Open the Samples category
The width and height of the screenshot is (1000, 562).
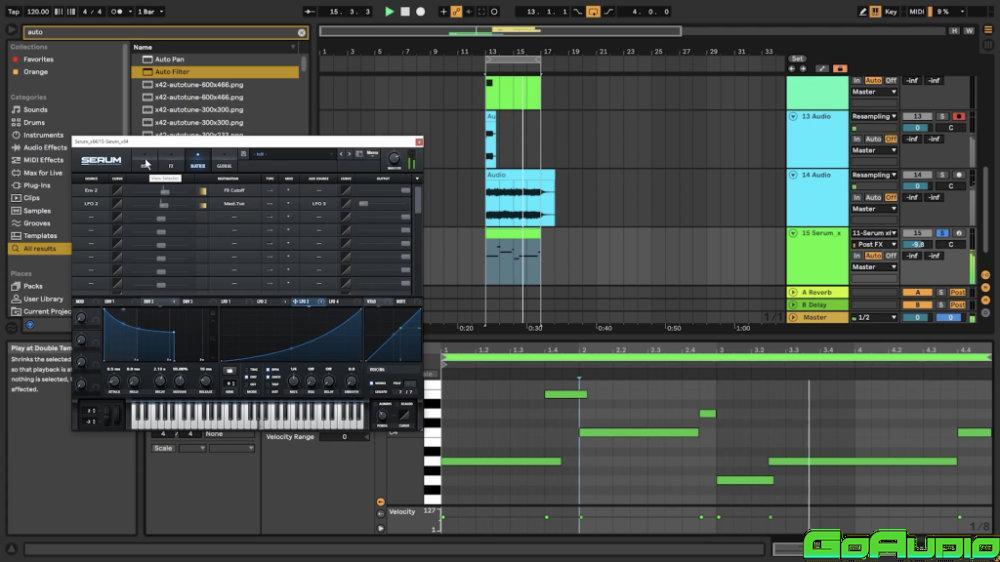37,211
